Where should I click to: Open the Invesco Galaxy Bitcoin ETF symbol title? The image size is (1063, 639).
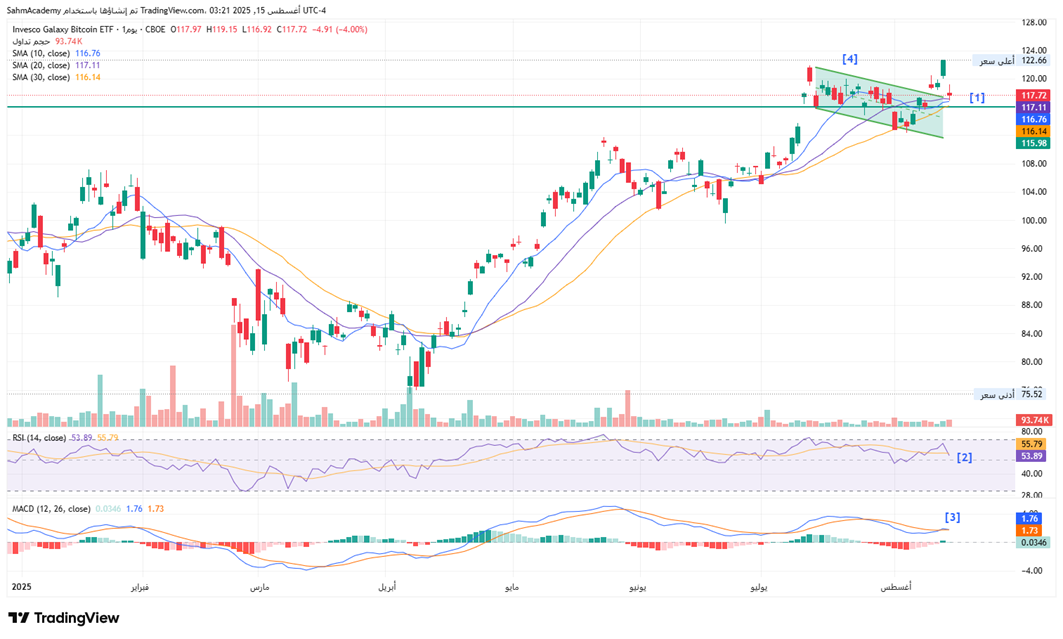[64, 29]
